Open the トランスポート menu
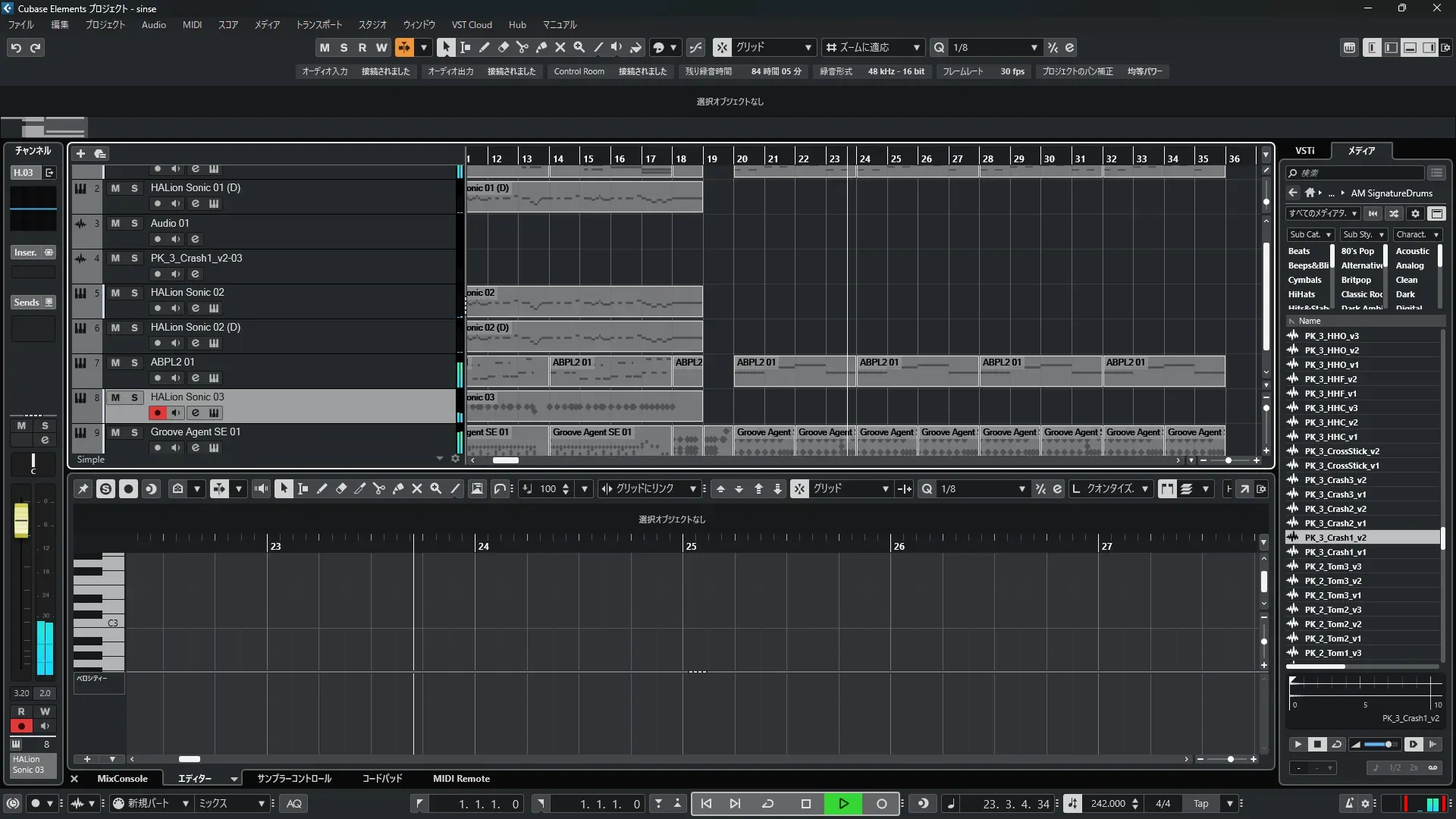This screenshot has width=1456, height=819. tap(318, 25)
